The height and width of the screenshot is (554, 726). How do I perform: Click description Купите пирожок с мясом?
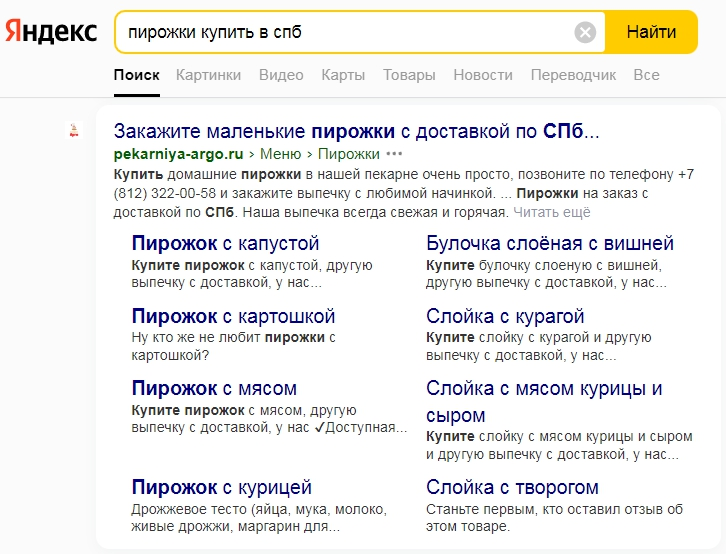pyautogui.click(x=269, y=419)
